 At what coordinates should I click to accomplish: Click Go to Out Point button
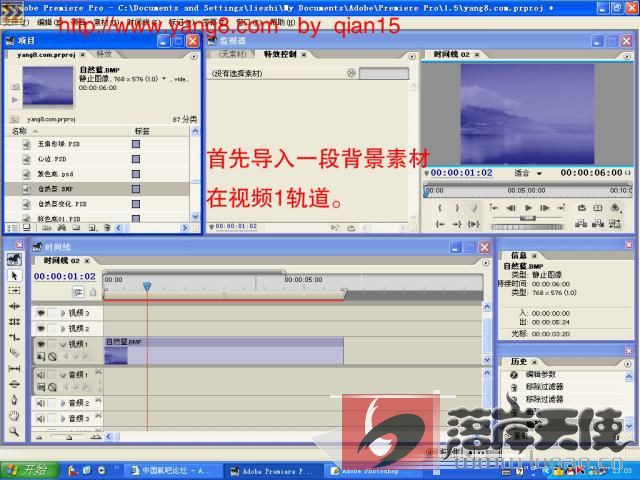click(457, 224)
